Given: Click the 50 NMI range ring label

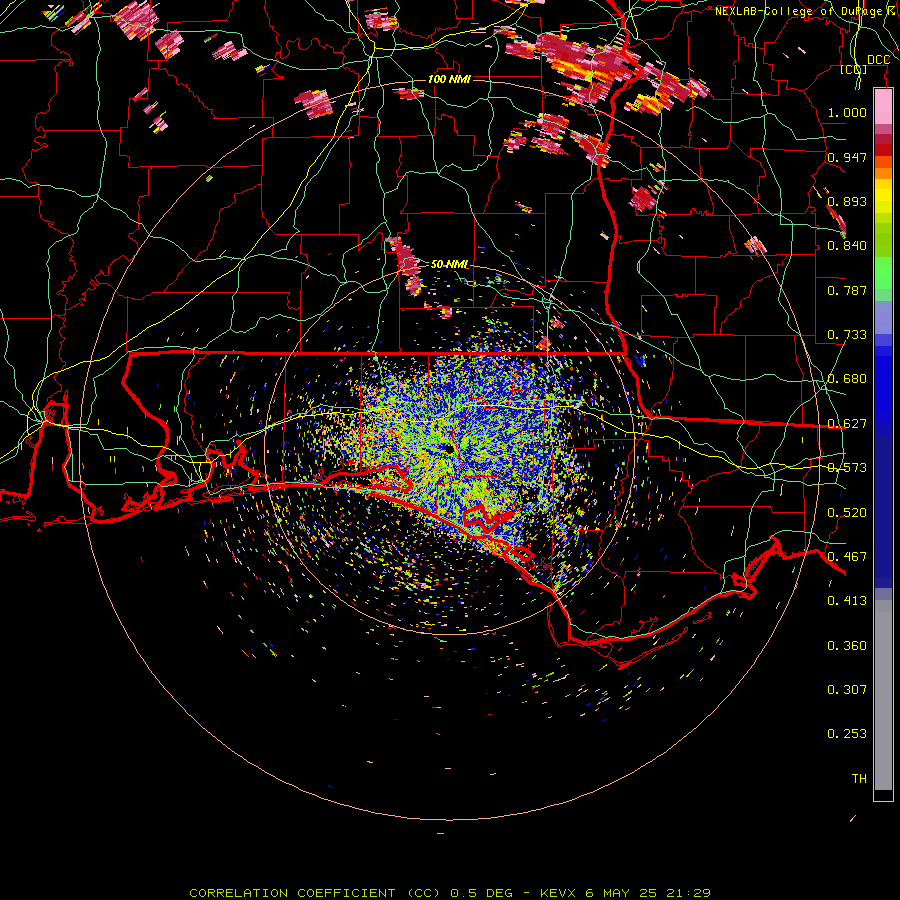Looking at the screenshot, I should coord(449,264).
